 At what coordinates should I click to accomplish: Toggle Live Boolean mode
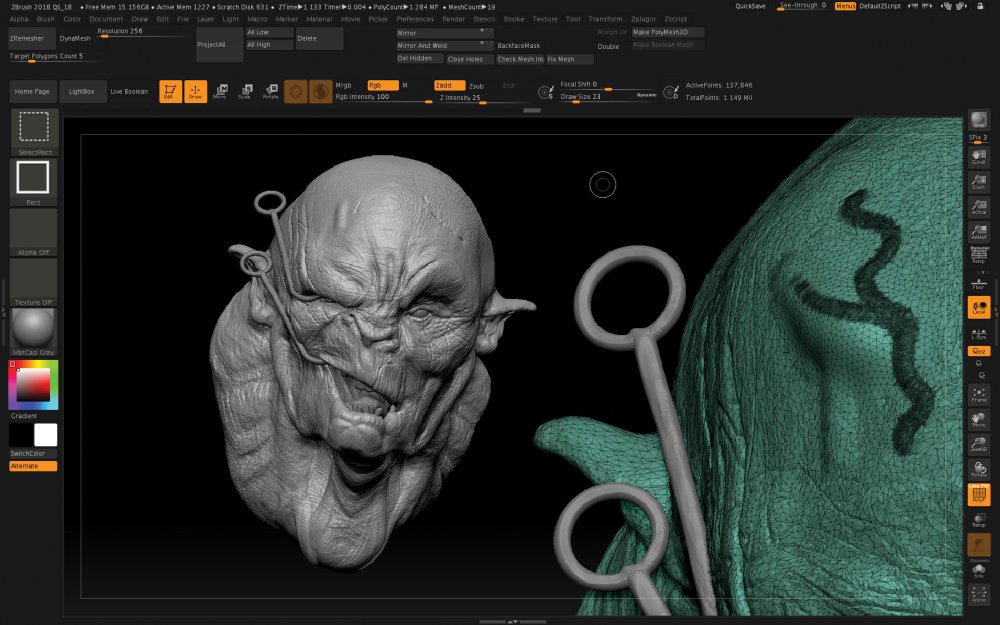tap(129, 92)
